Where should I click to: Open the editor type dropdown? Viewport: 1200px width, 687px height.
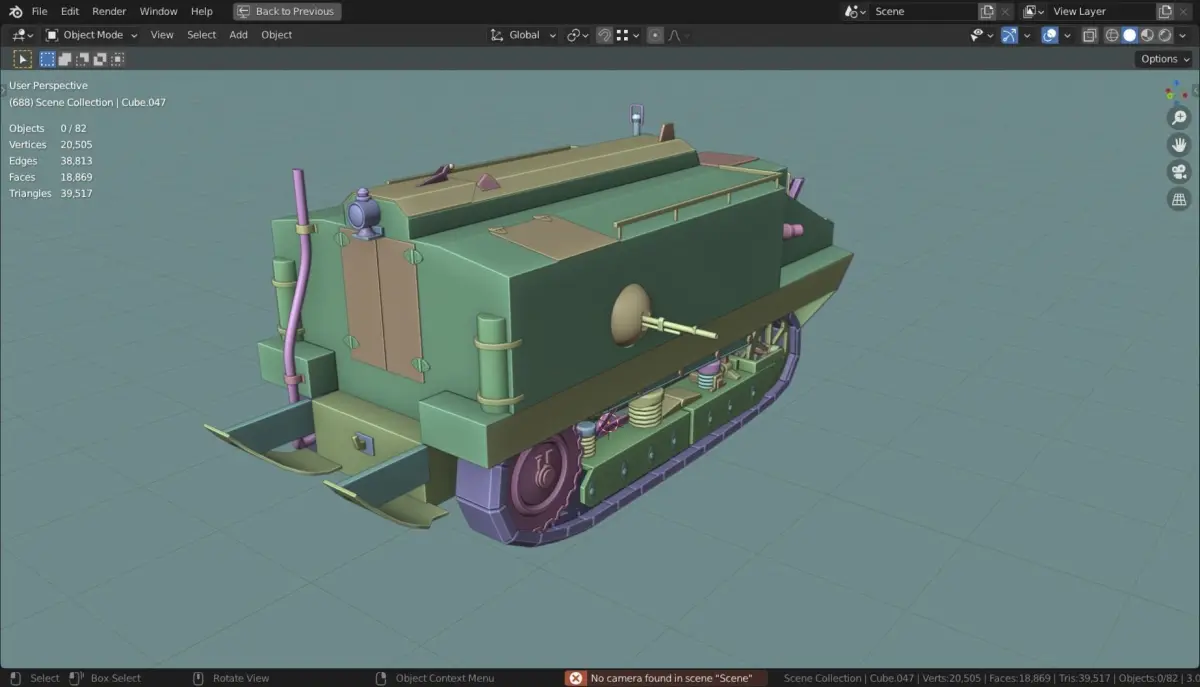tap(22, 35)
